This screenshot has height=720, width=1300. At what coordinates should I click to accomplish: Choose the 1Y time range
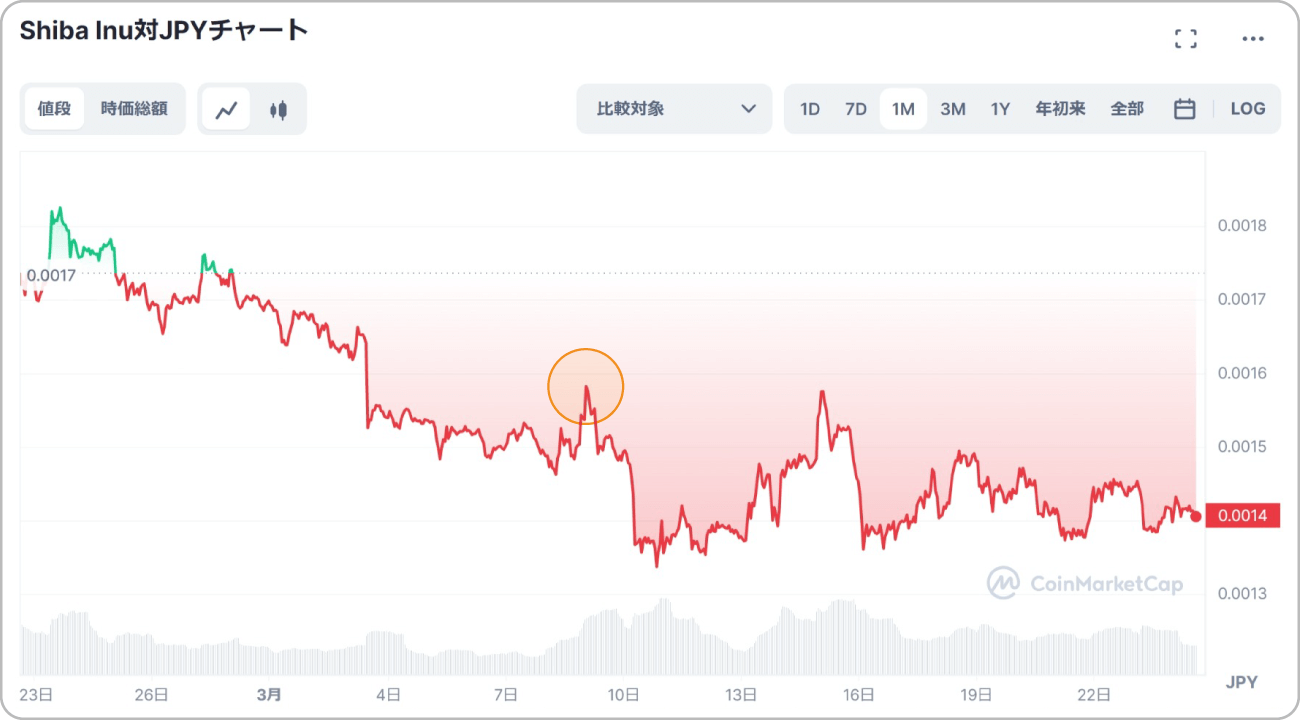point(1000,109)
